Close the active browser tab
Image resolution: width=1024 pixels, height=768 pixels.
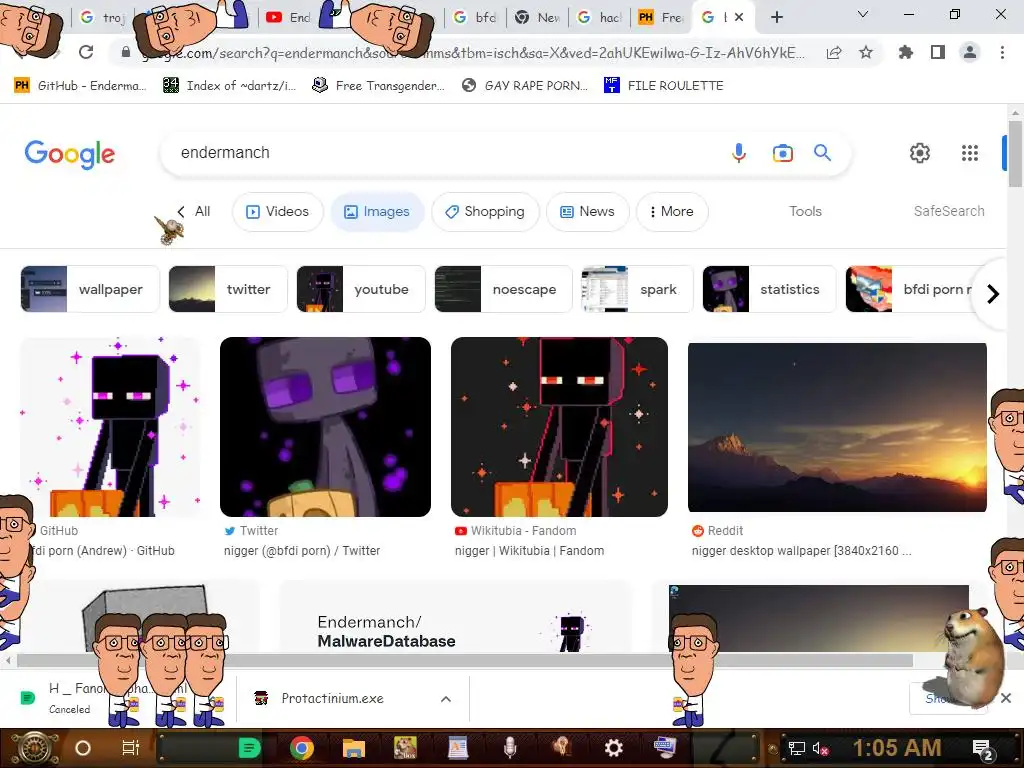click(739, 17)
